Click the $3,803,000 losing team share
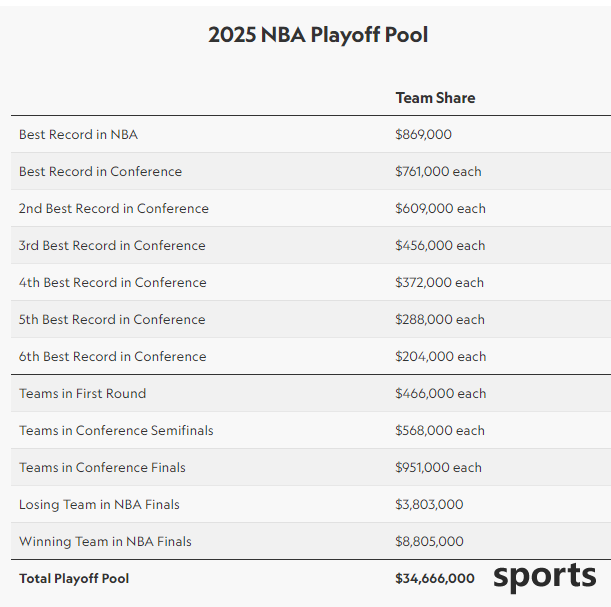Viewport: 611px width, 607px height. (429, 505)
